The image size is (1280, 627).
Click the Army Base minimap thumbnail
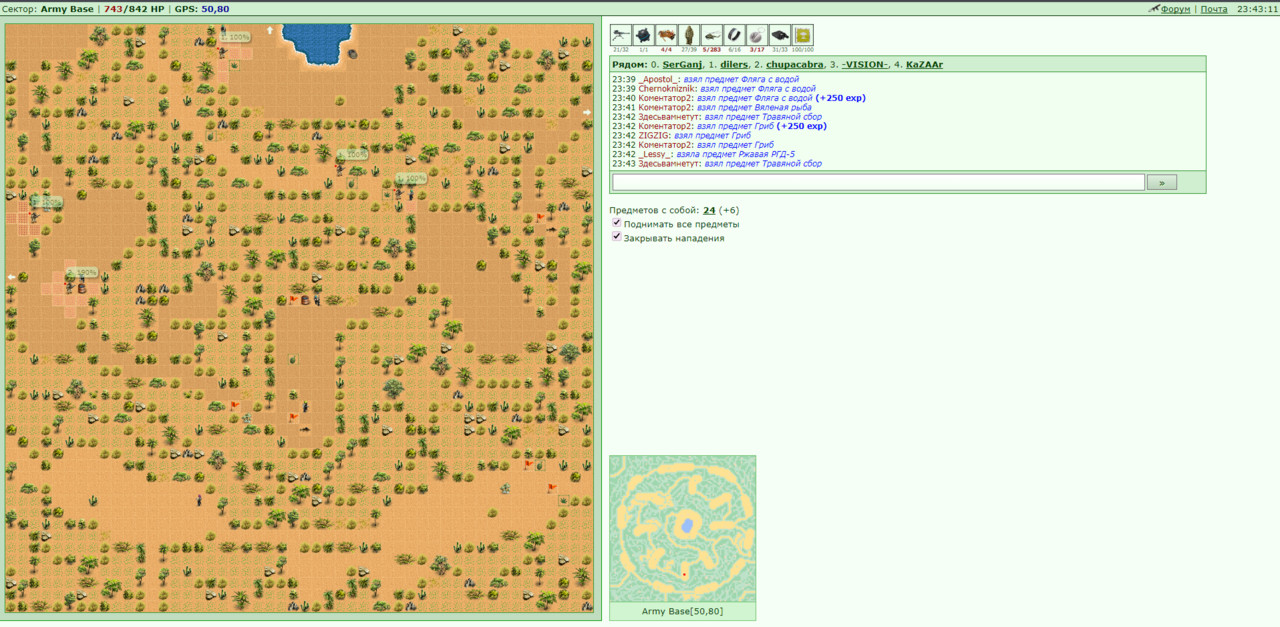pyautogui.click(x=683, y=530)
